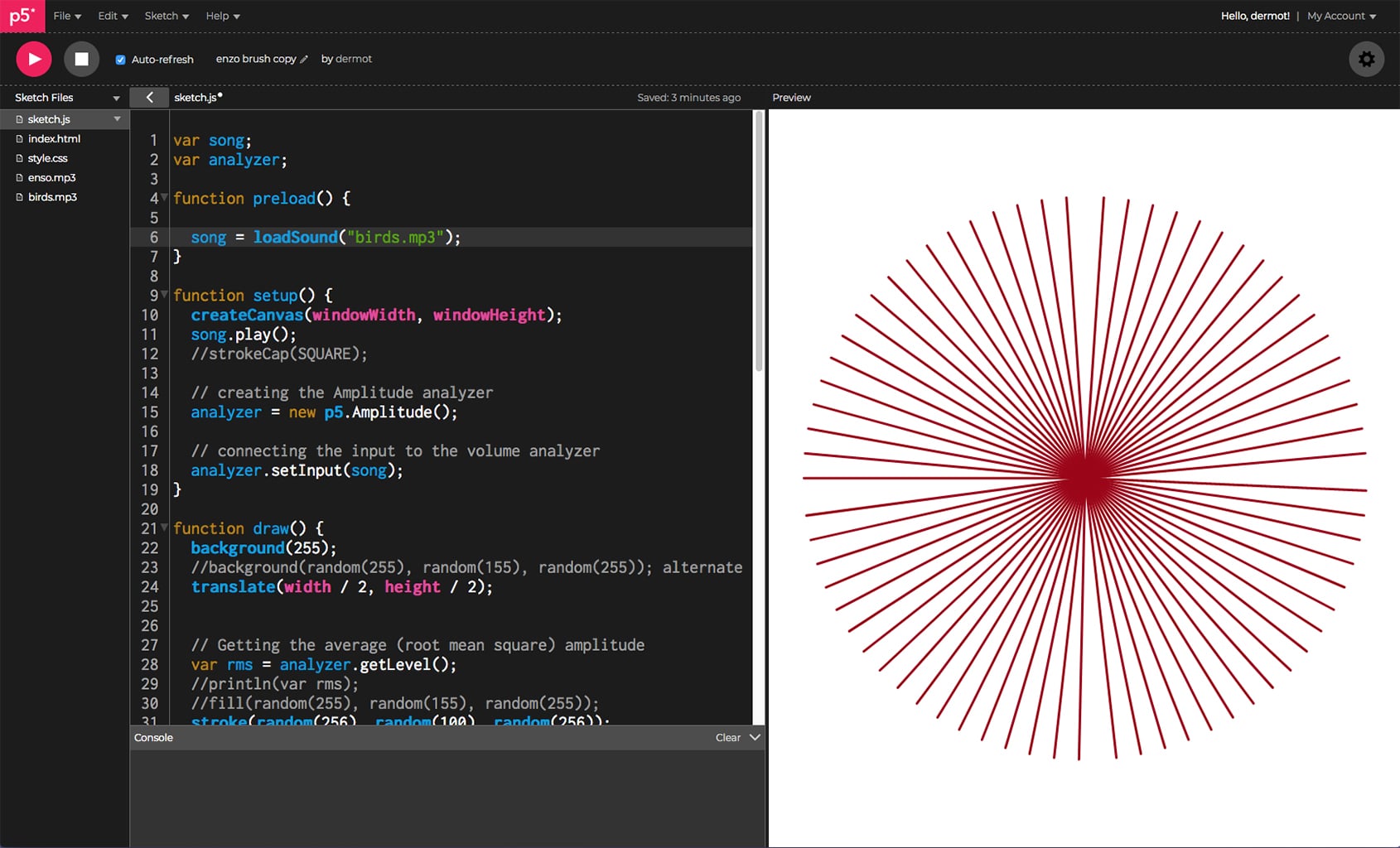Open the sketch.js file options arrow
The width and height of the screenshot is (1400, 848).
(117, 119)
